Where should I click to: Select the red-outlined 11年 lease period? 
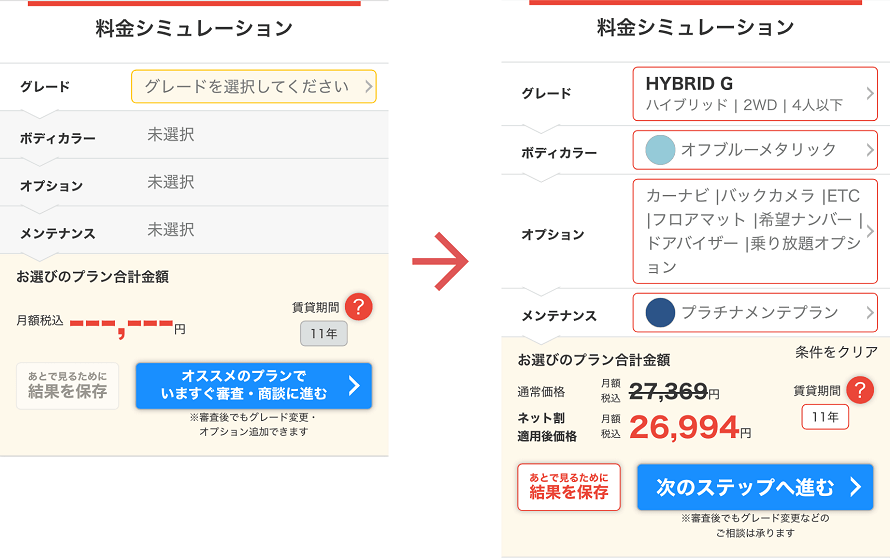pyautogui.click(x=825, y=417)
